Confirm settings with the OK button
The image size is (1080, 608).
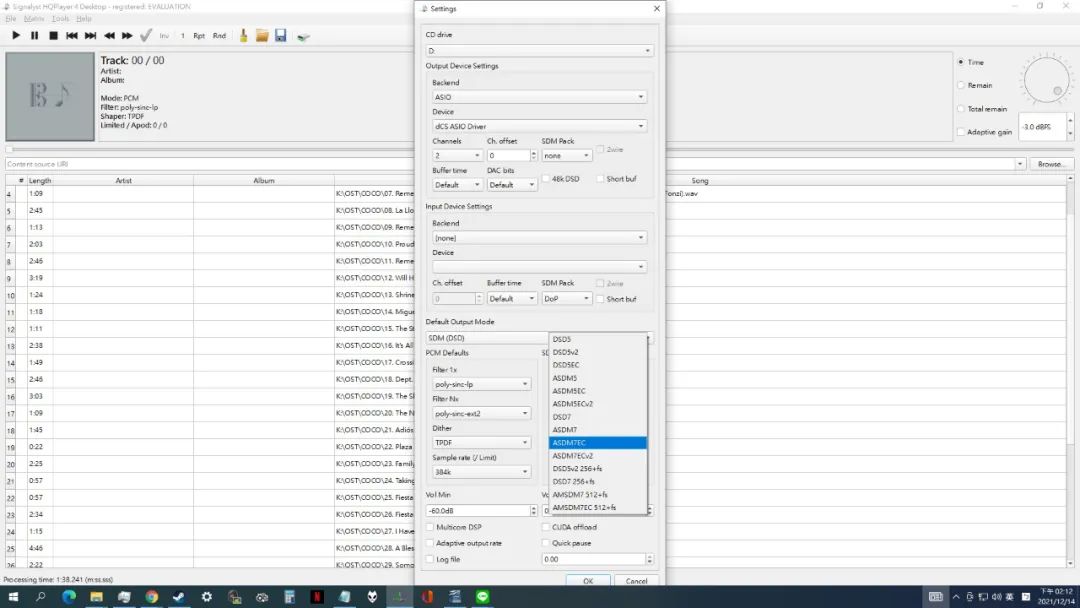(588, 581)
